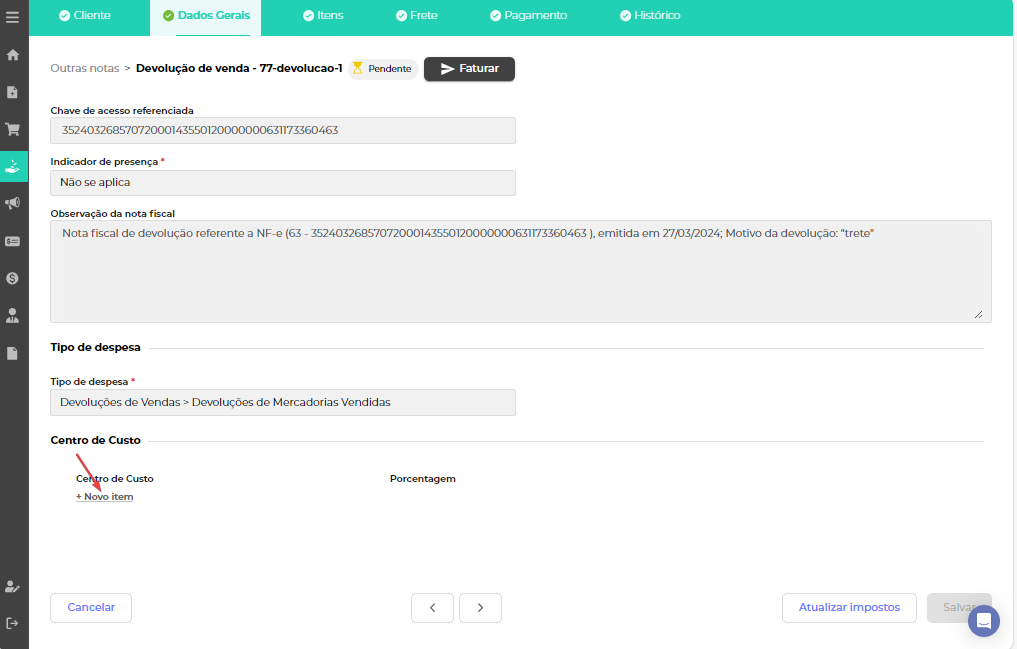This screenshot has height=649, width=1017.
Task: Switch to the Cliente tab
Action: [85, 16]
